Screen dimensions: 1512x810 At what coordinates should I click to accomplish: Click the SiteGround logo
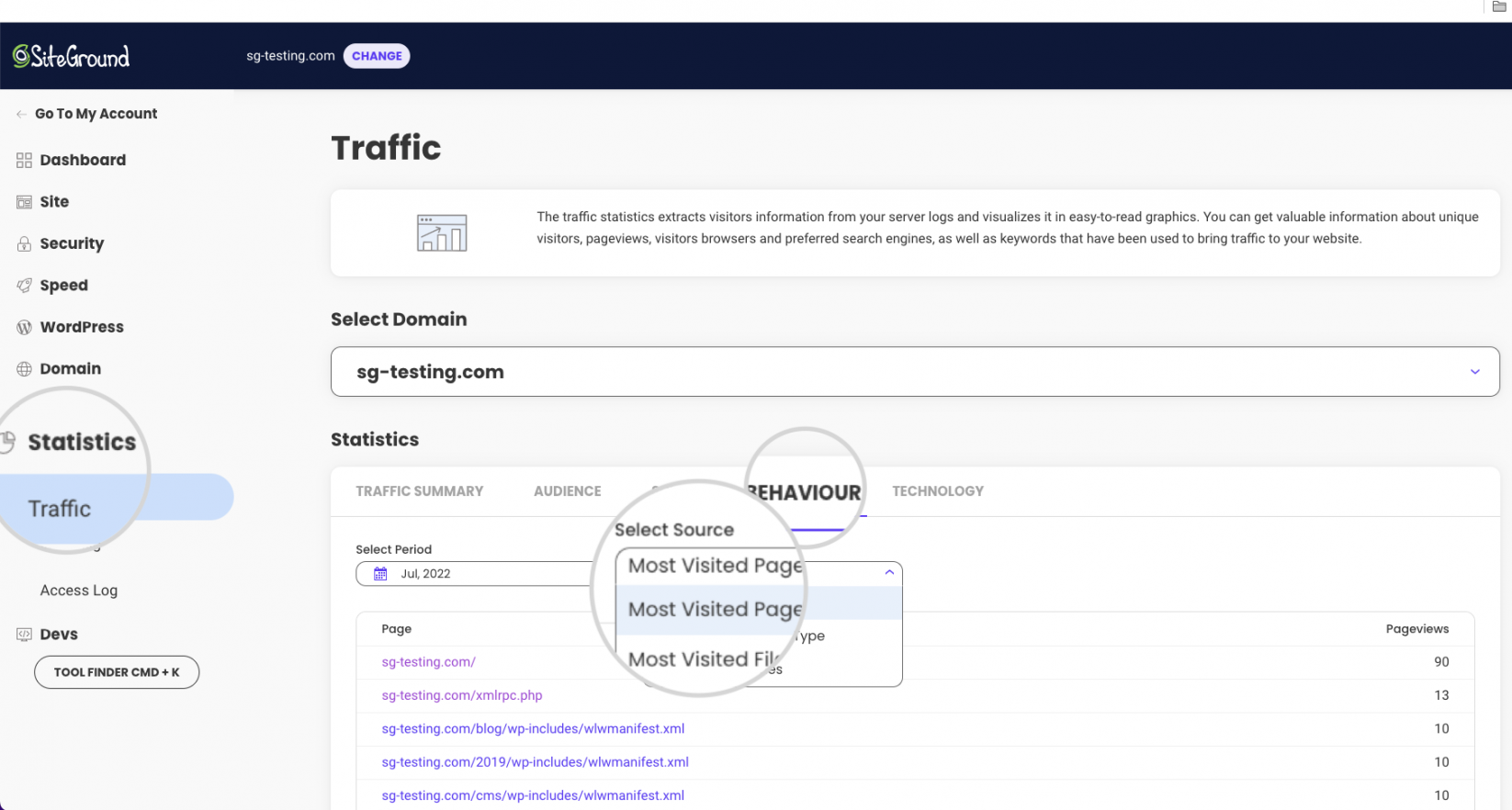[x=71, y=56]
